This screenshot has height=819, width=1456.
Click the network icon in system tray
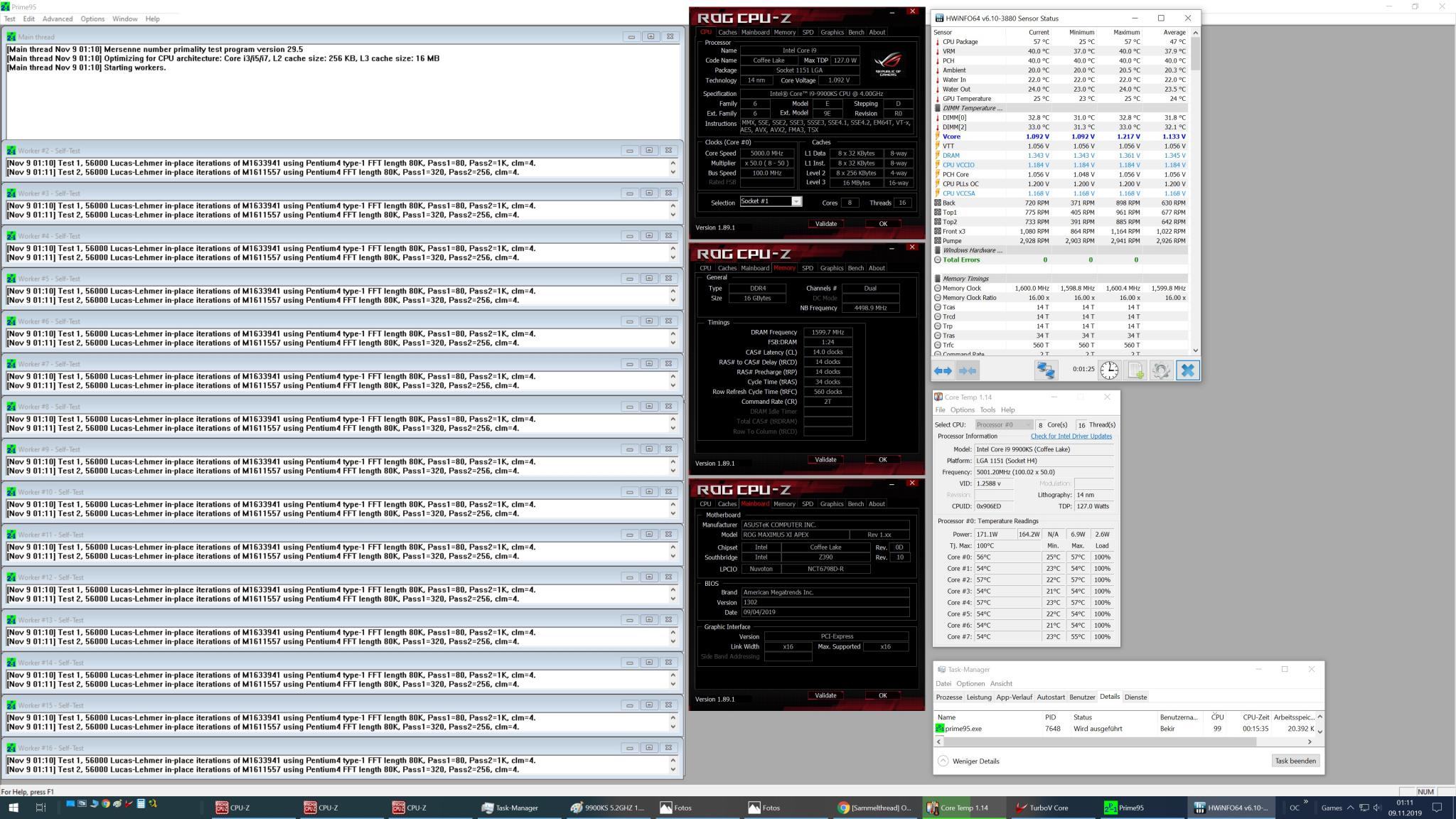click(1364, 808)
